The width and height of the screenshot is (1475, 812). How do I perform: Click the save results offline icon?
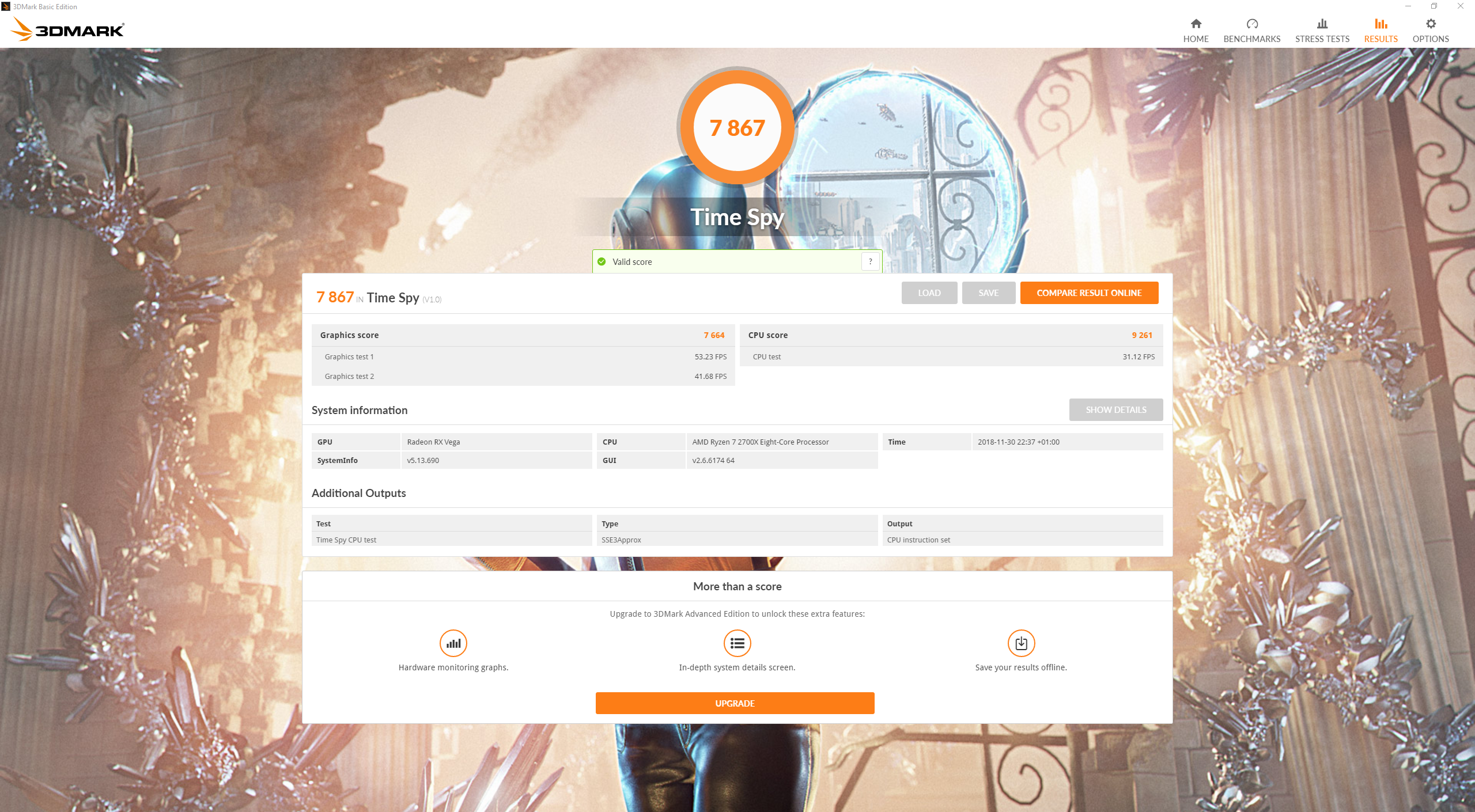[x=1020, y=643]
